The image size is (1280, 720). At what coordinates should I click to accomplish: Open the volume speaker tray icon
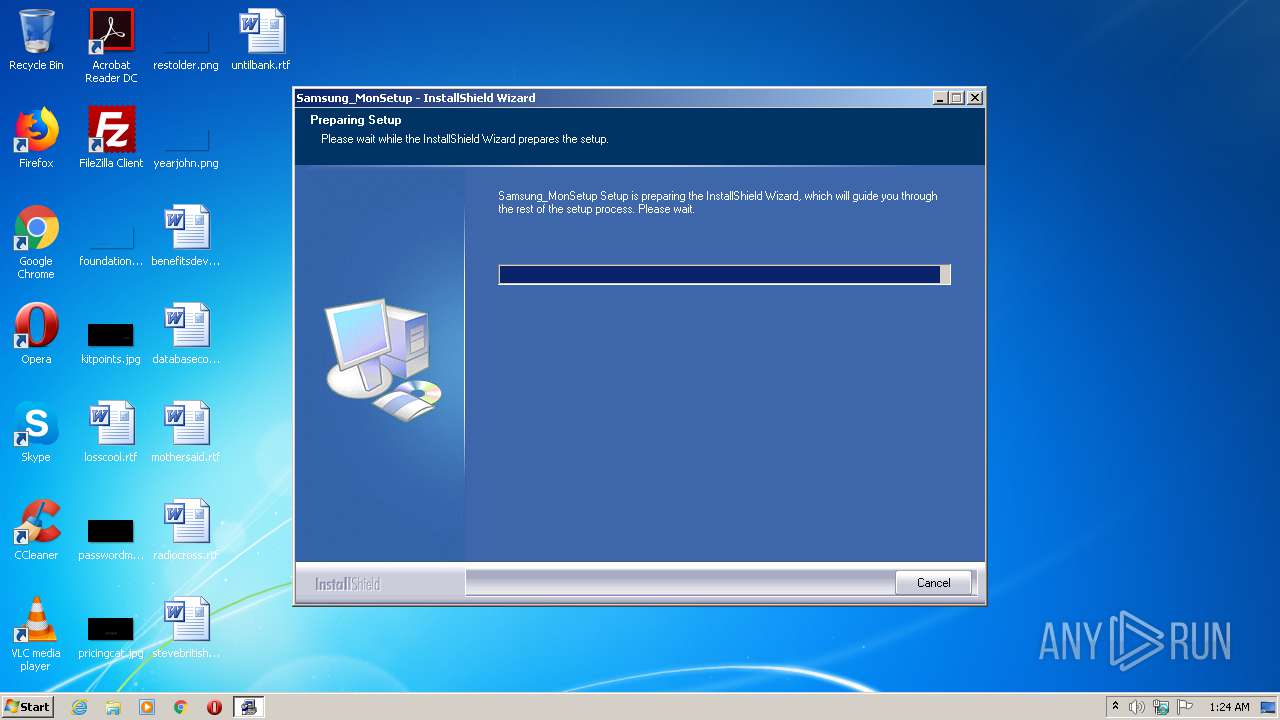(x=1137, y=707)
